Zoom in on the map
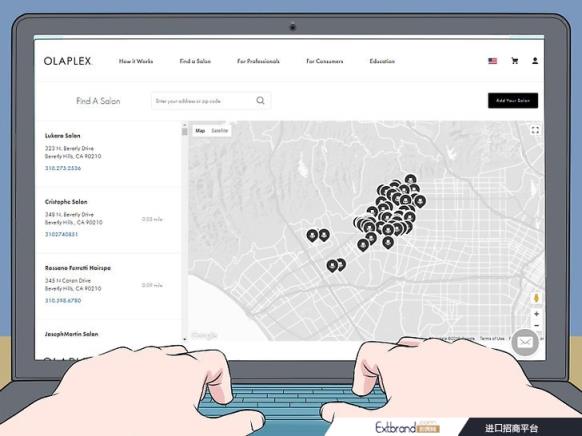 click(536, 314)
